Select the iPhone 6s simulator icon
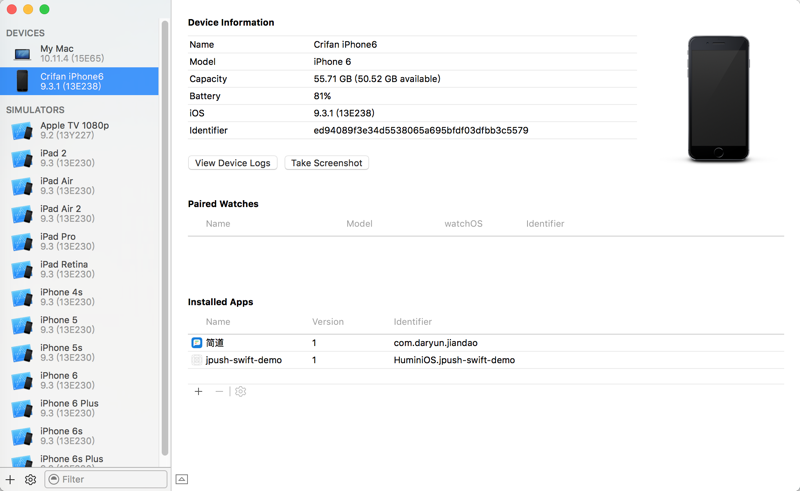 point(22,436)
